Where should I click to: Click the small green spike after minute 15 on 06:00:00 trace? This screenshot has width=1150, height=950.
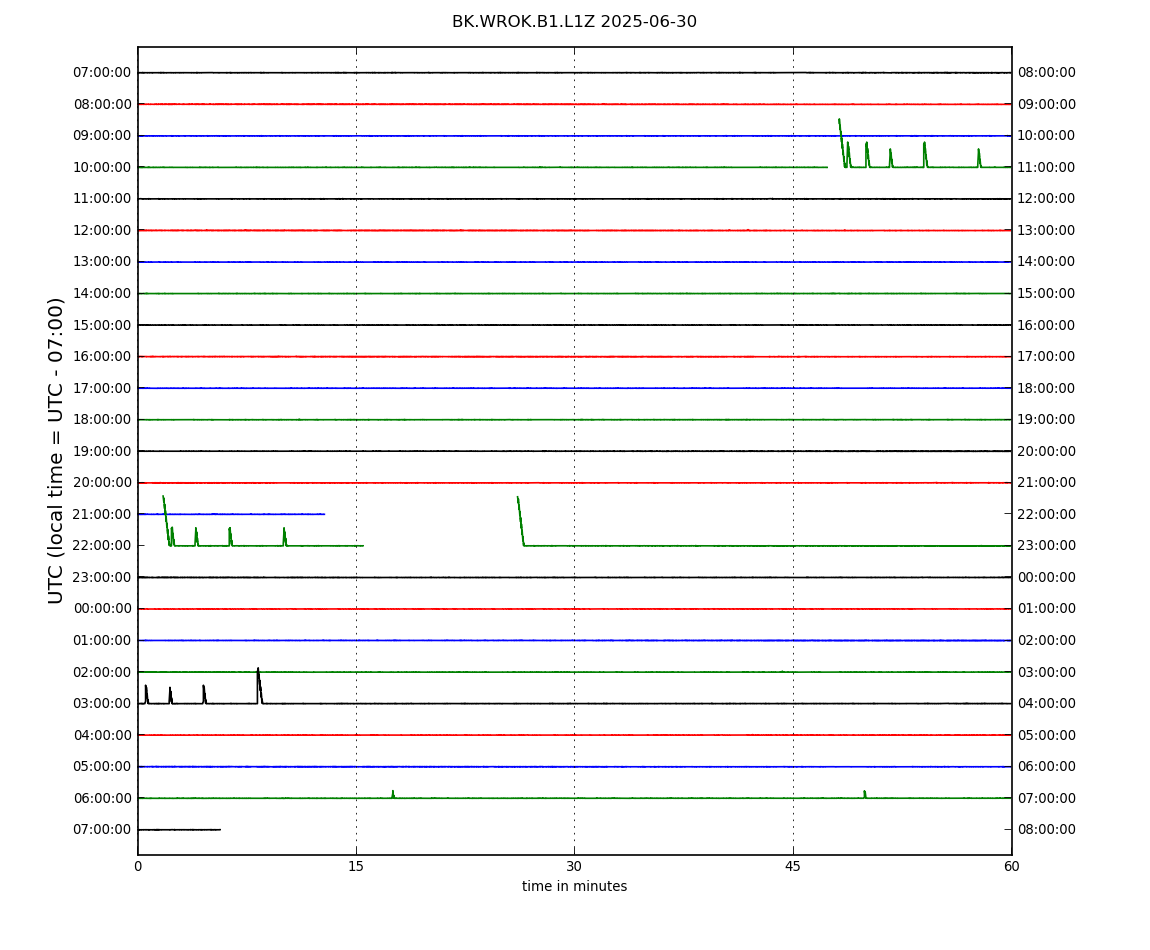(393, 794)
